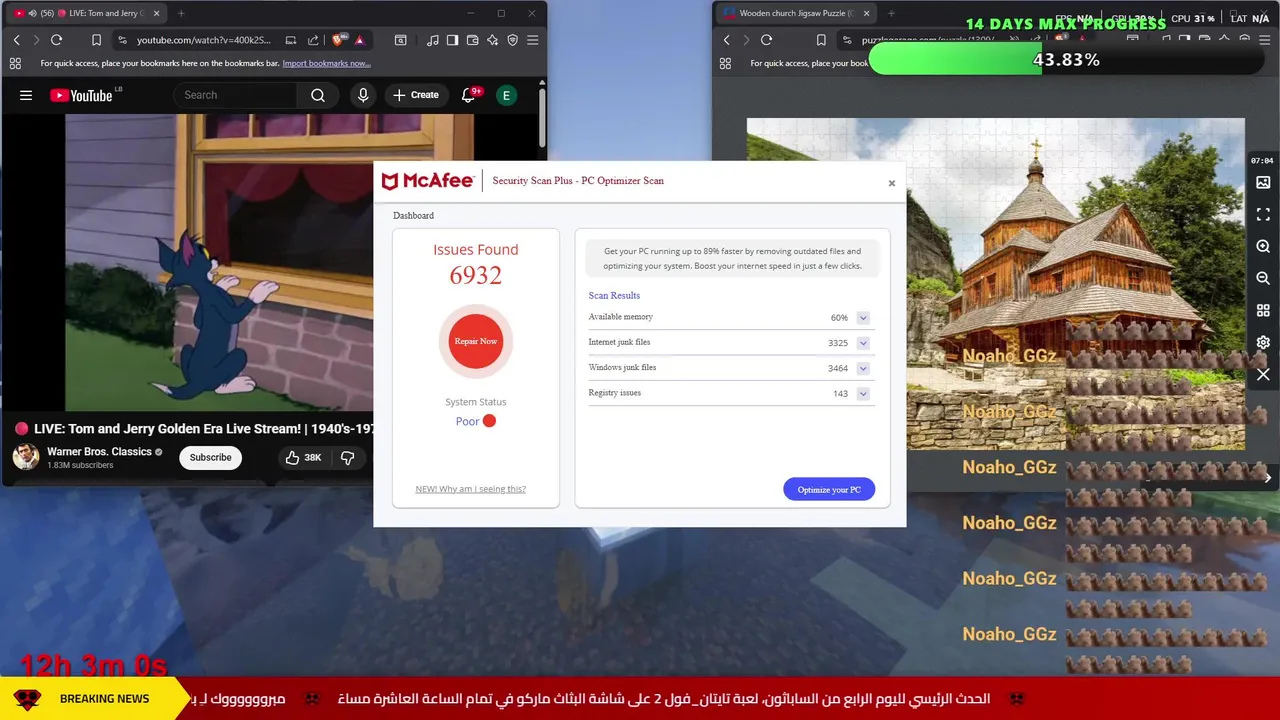
Task: Click the Warner Bros. Classics channel name
Action: (x=99, y=452)
